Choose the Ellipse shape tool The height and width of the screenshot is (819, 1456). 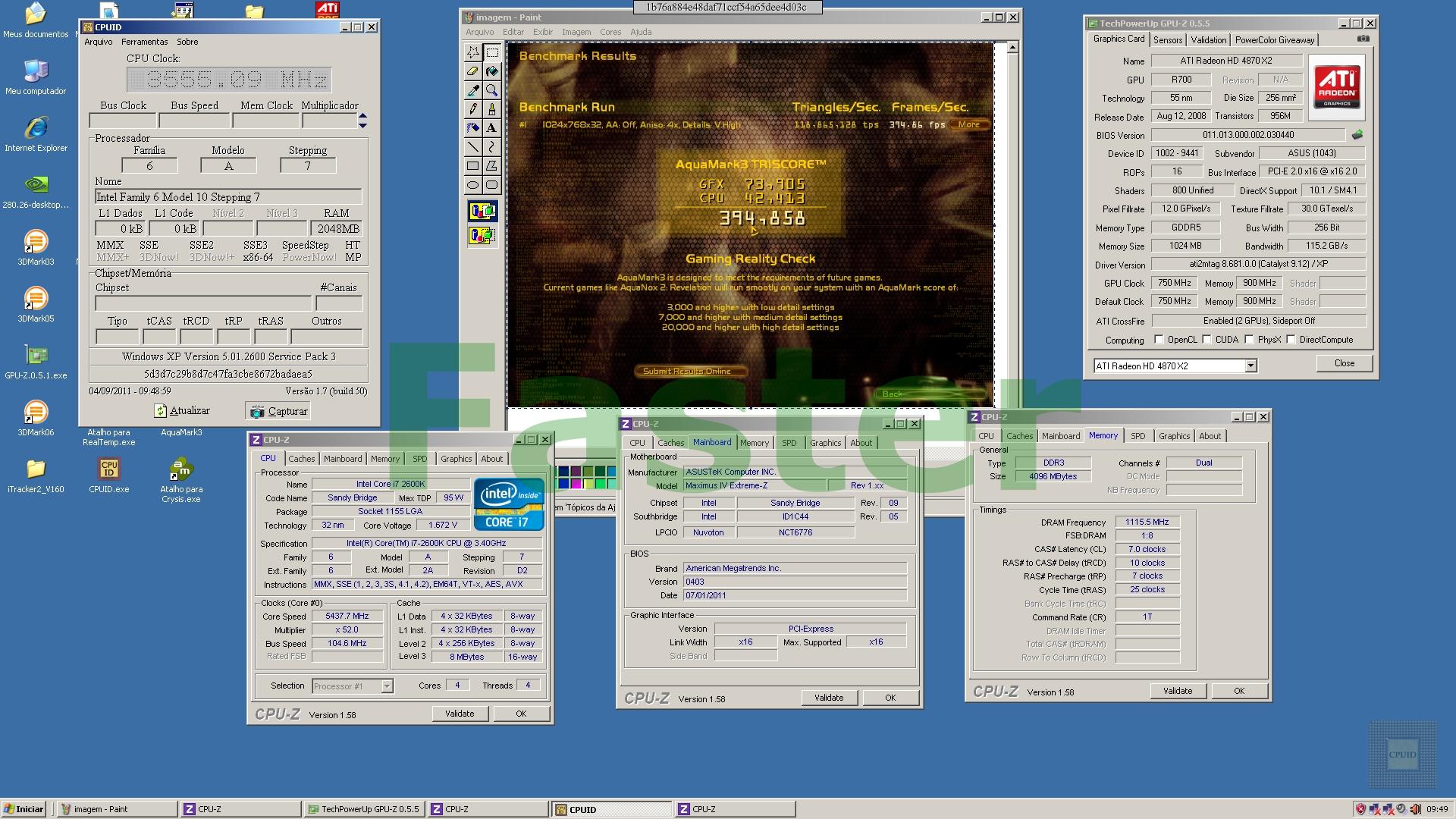point(473,185)
